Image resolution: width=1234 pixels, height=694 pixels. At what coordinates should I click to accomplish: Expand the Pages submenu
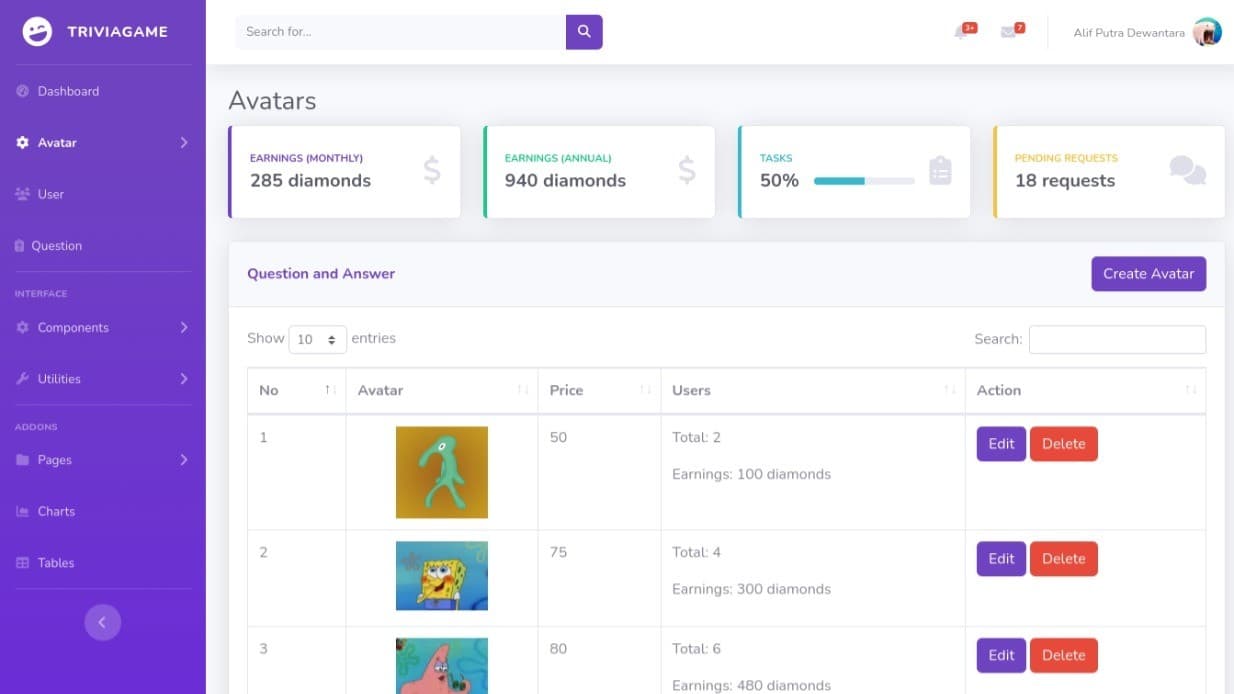(183, 460)
